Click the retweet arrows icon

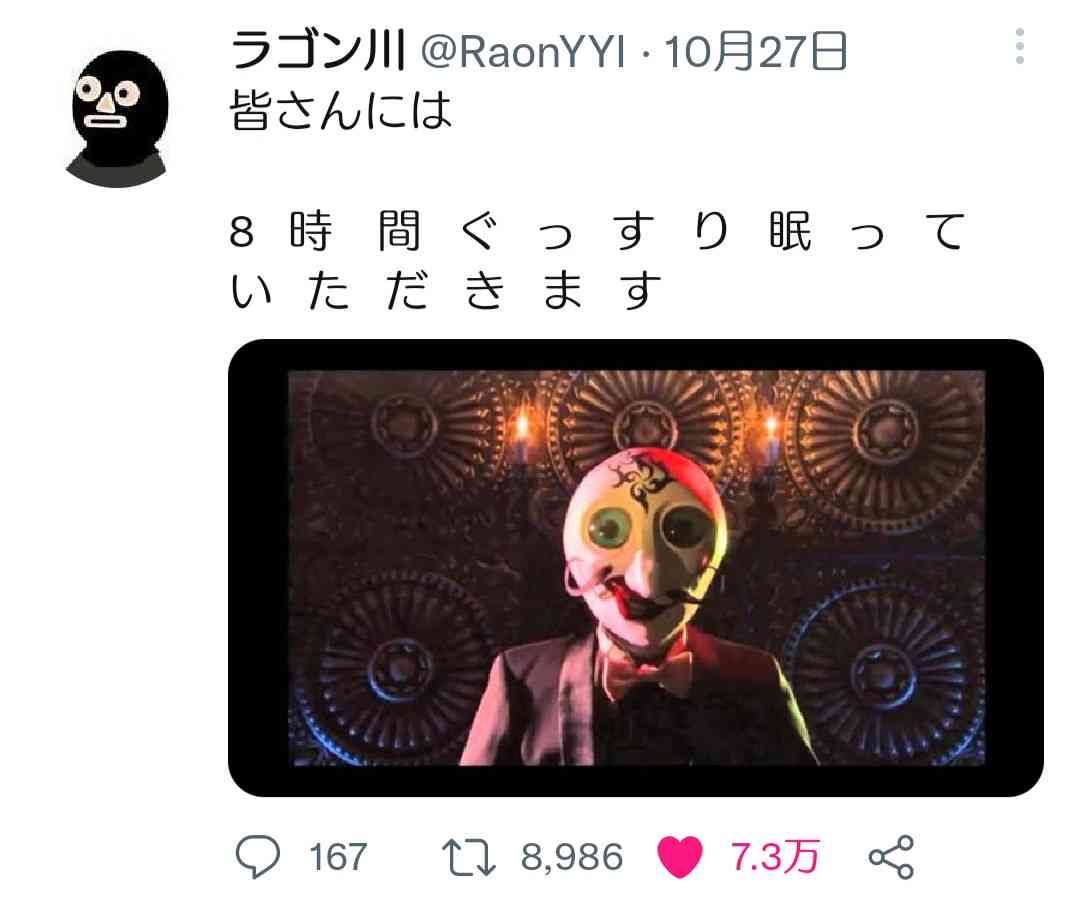468,856
